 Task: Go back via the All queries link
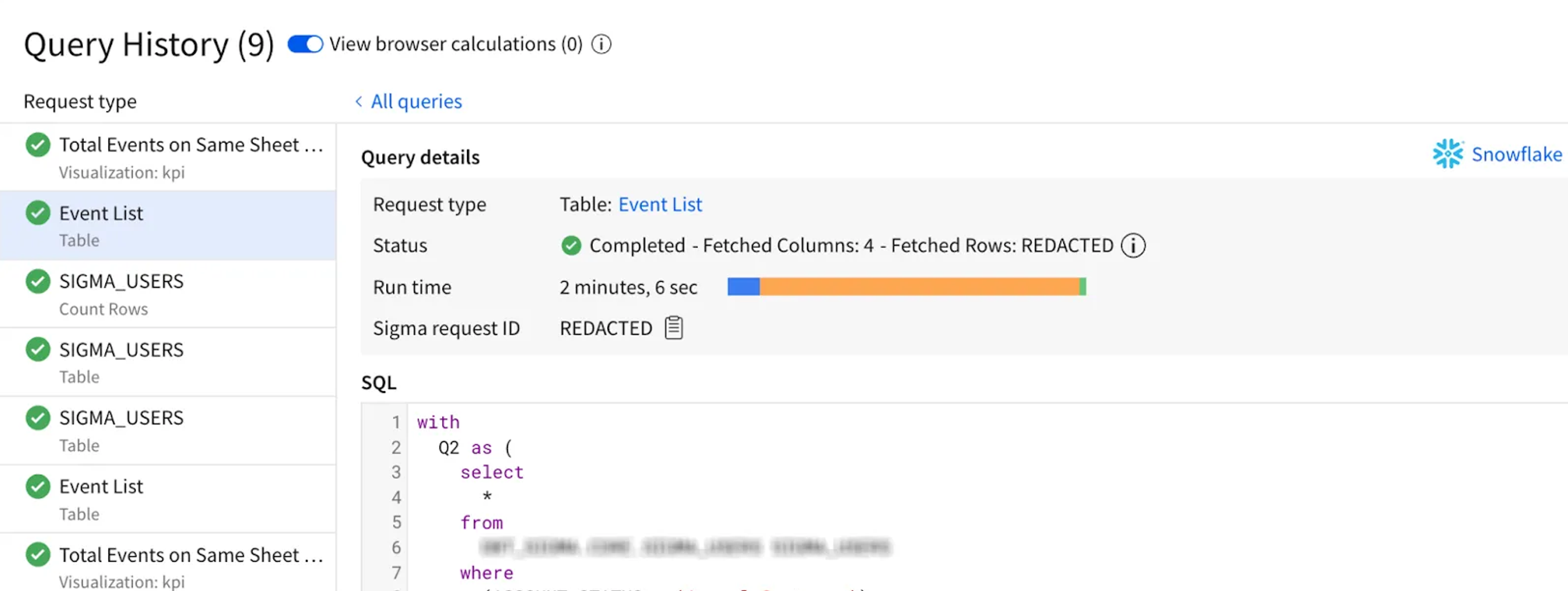click(416, 101)
